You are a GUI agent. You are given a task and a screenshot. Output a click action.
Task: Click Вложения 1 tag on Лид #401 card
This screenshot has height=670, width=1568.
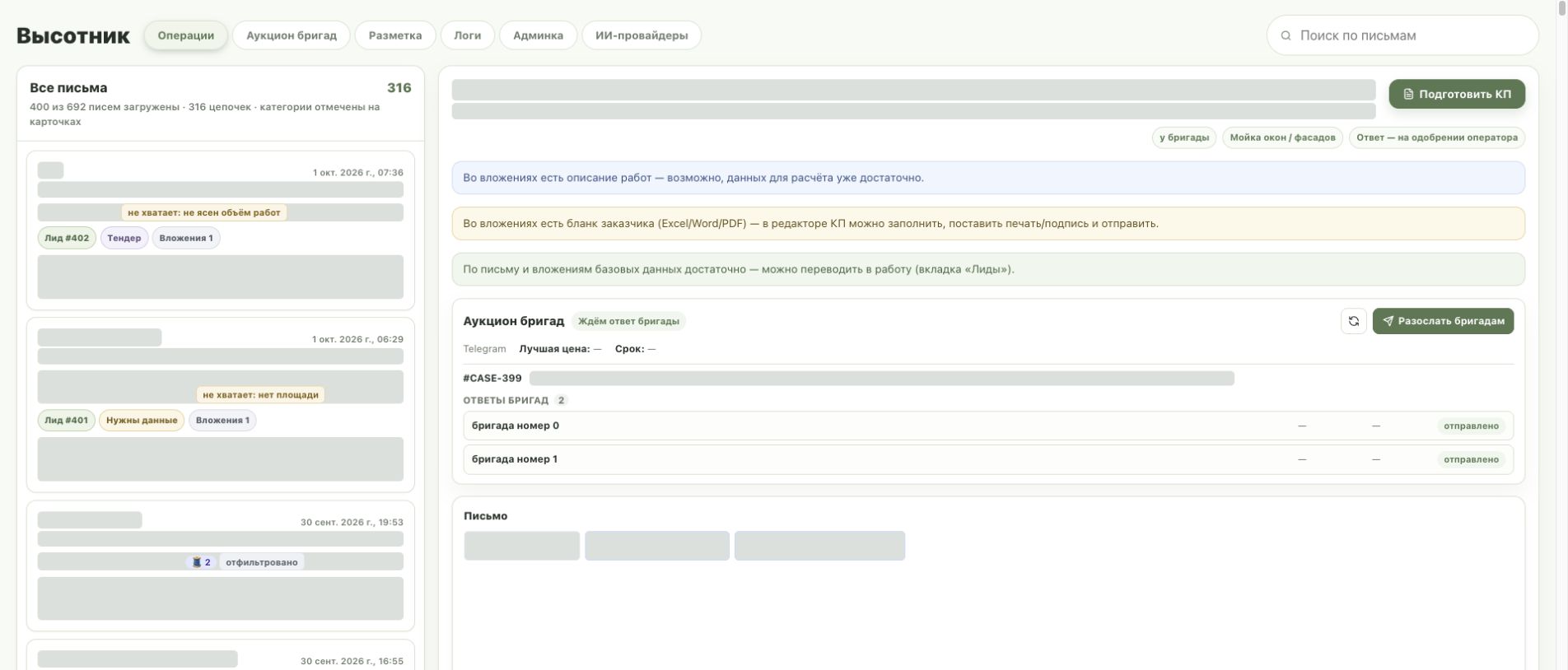222,420
